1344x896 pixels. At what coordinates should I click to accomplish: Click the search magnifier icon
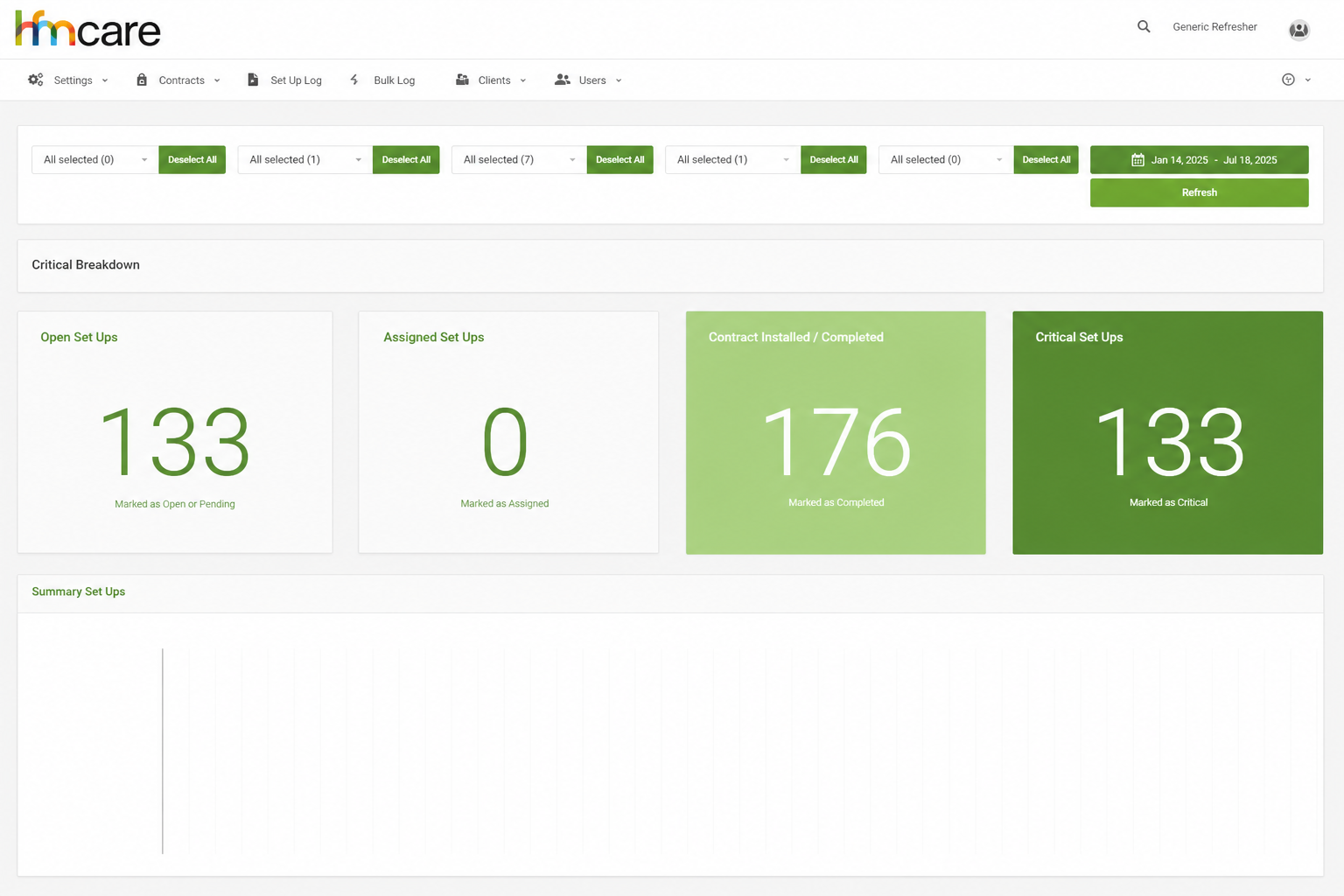(1144, 26)
